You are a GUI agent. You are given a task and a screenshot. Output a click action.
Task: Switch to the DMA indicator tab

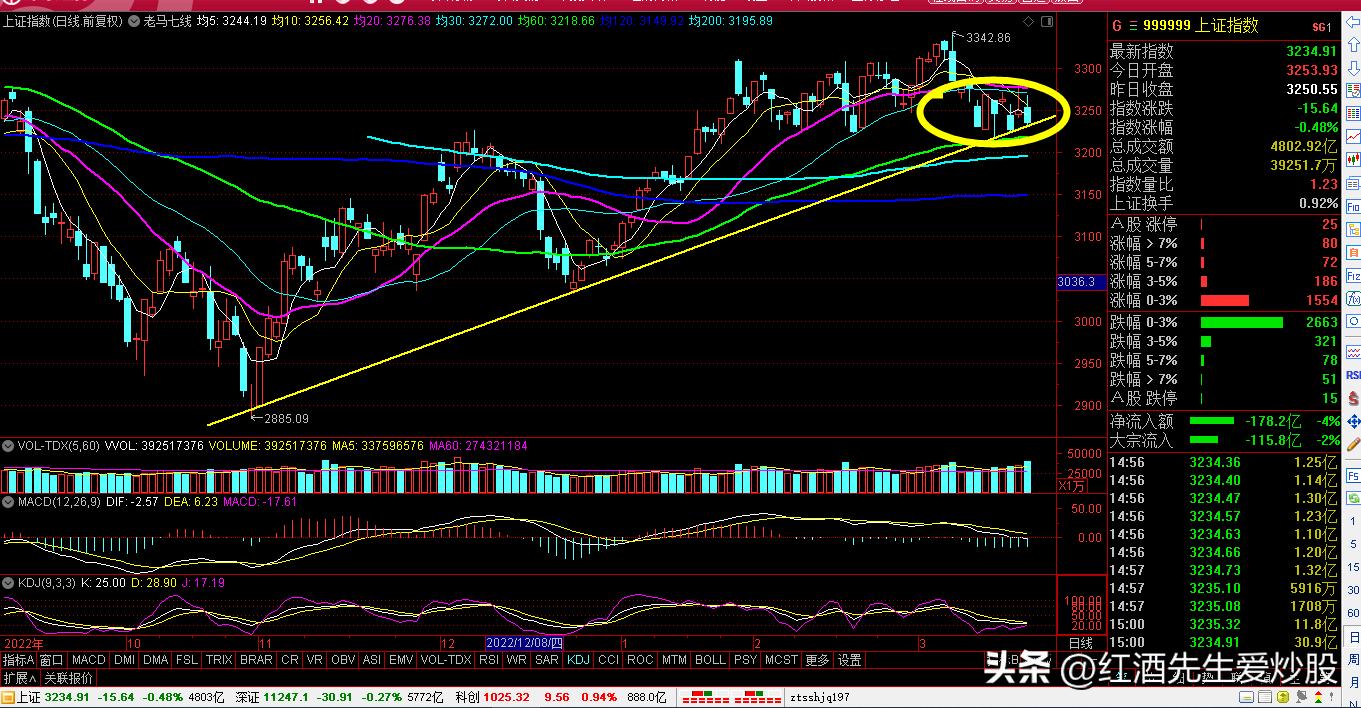point(155,660)
